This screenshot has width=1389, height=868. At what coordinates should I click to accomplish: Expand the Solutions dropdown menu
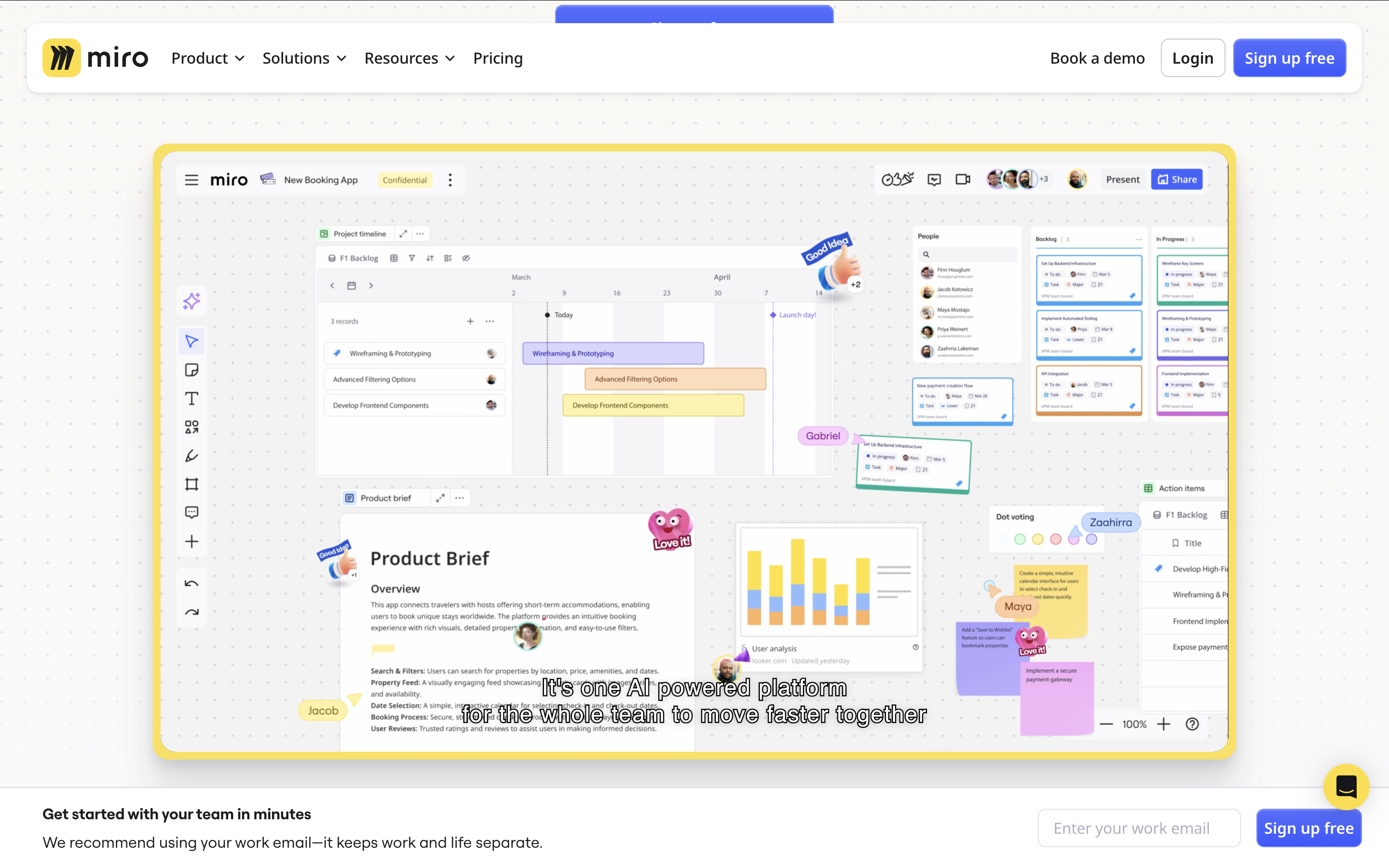304,58
